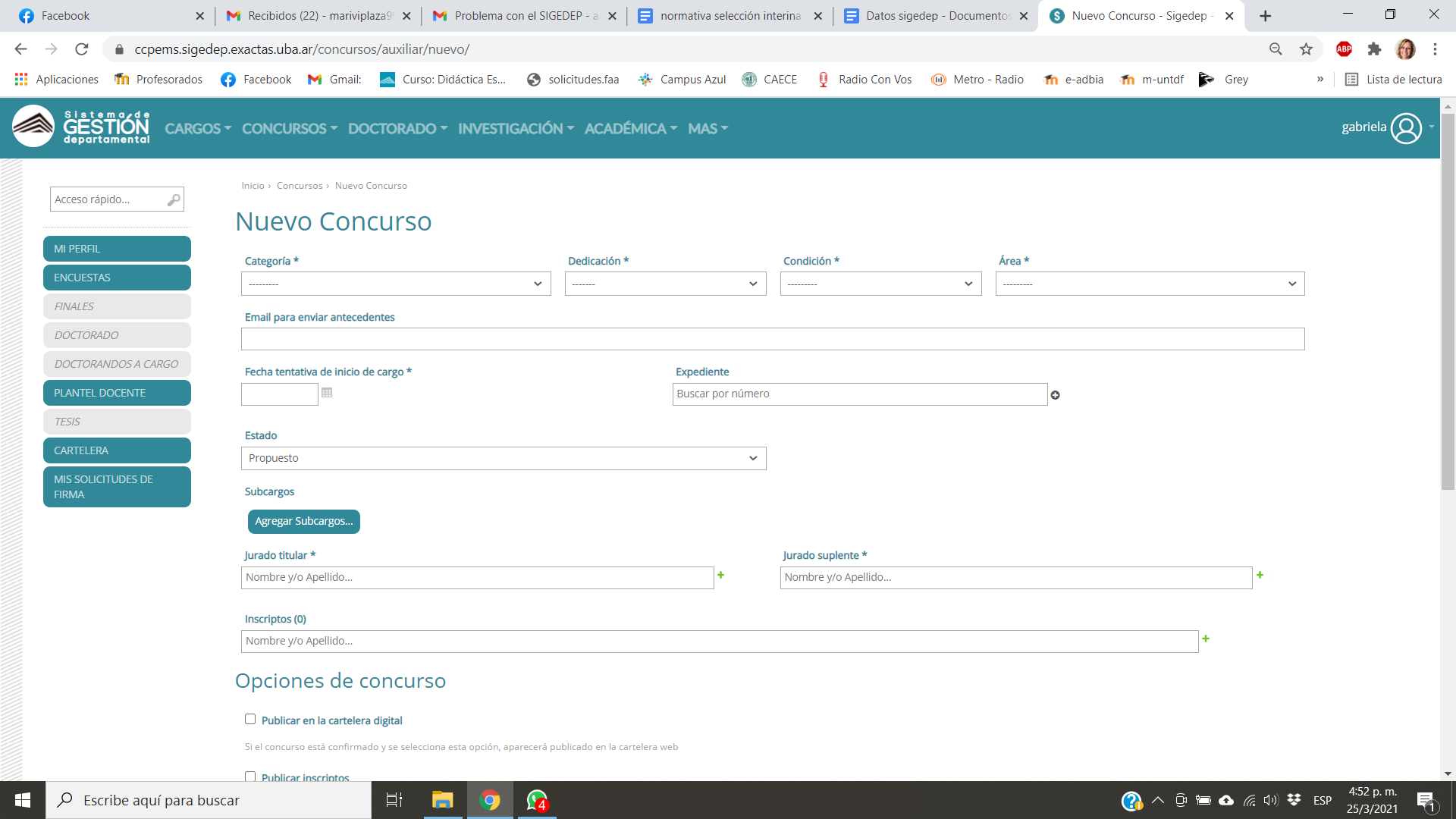Focus the Expediente Buscar por número field
Viewport: 1456px width, 819px height.
tap(860, 394)
